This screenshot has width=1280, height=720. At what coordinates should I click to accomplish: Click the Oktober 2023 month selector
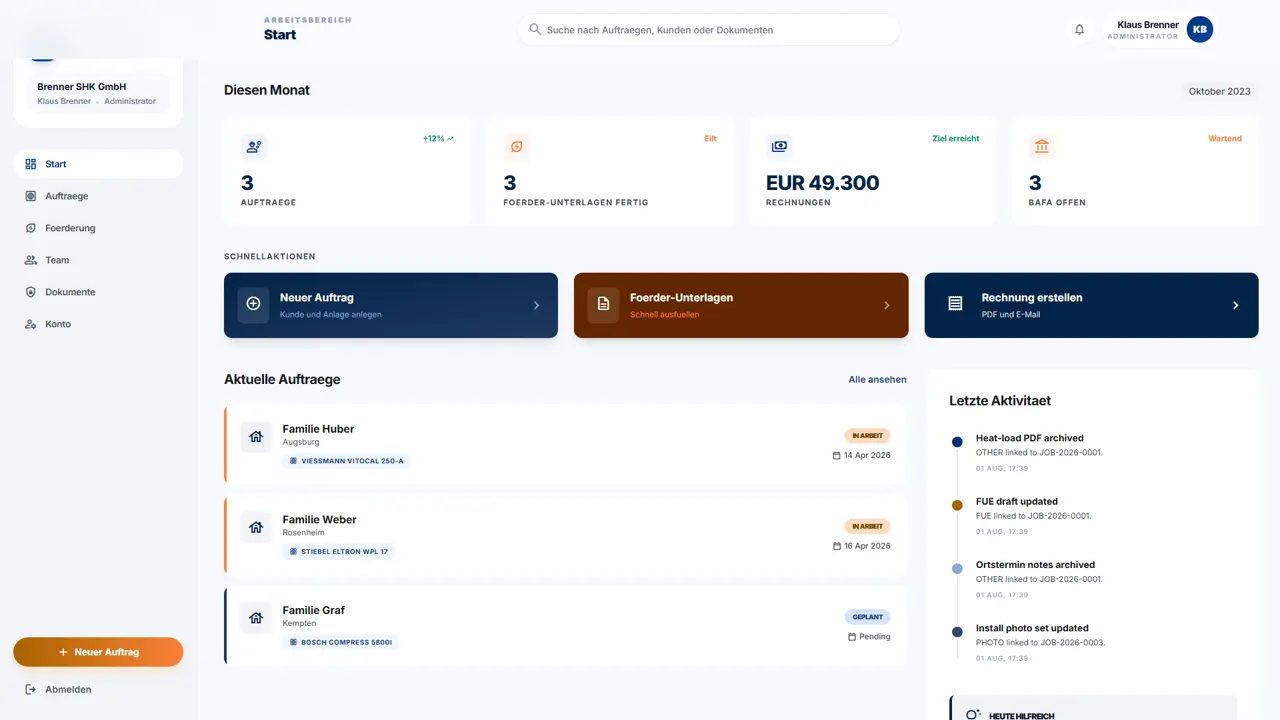pyautogui.click(x=1219, y=91)
